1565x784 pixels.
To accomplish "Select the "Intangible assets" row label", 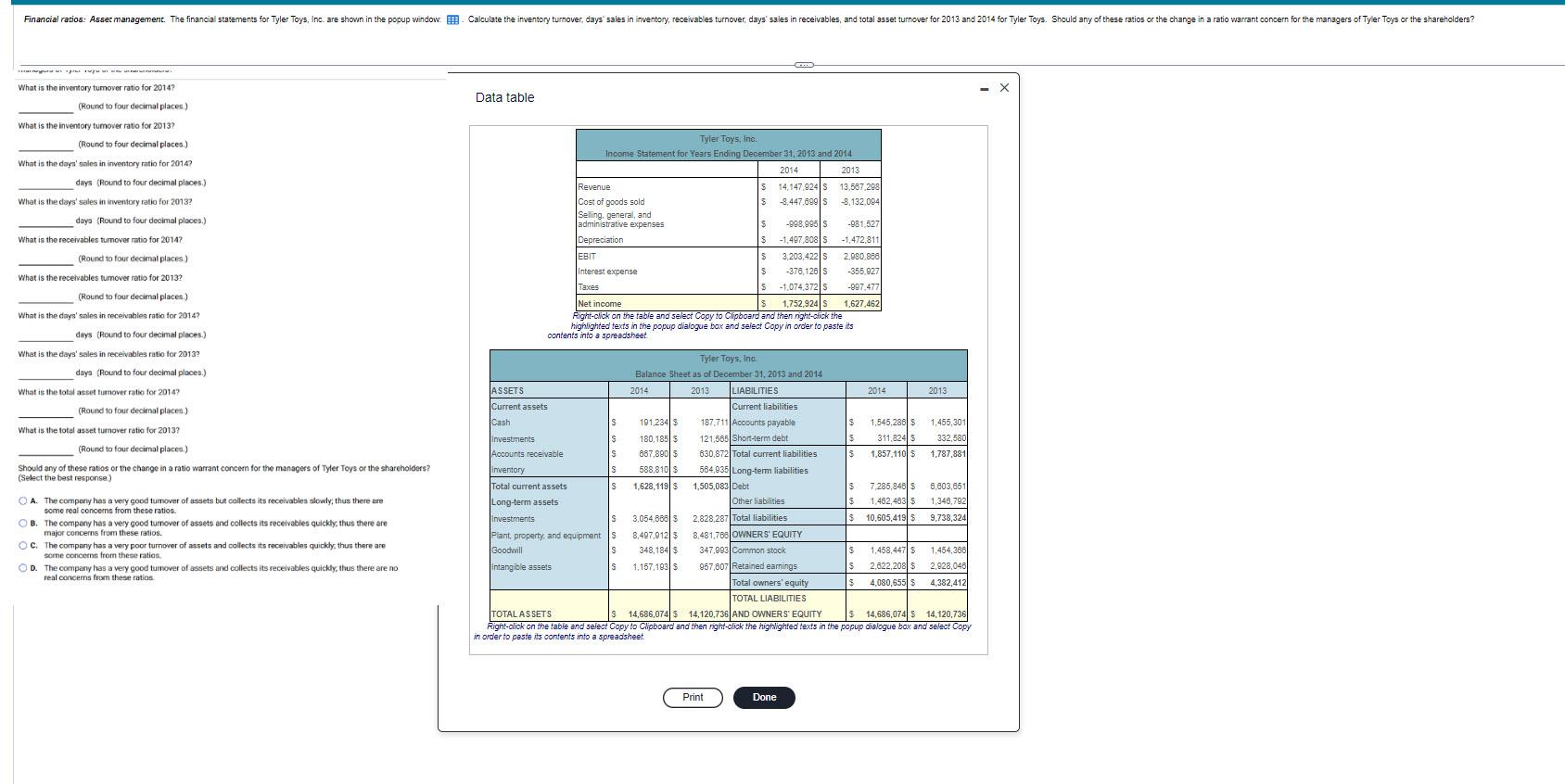I will (521, 567).
